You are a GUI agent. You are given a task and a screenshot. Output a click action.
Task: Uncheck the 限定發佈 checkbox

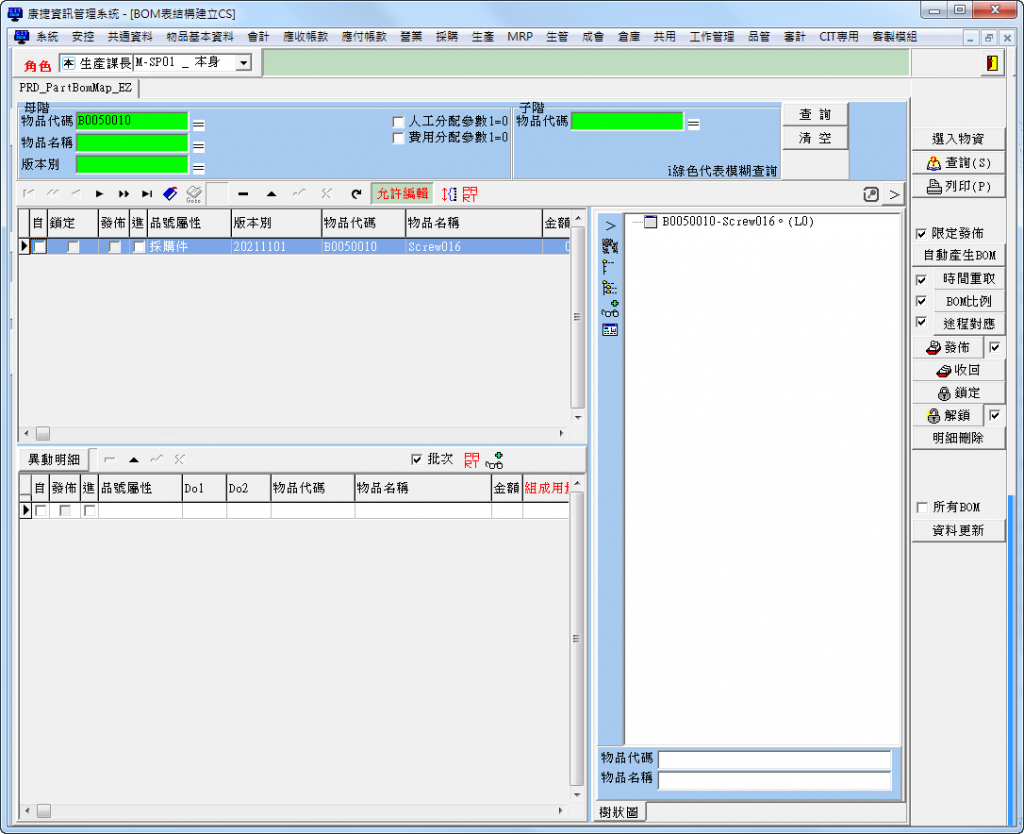[x=921, y=233]
